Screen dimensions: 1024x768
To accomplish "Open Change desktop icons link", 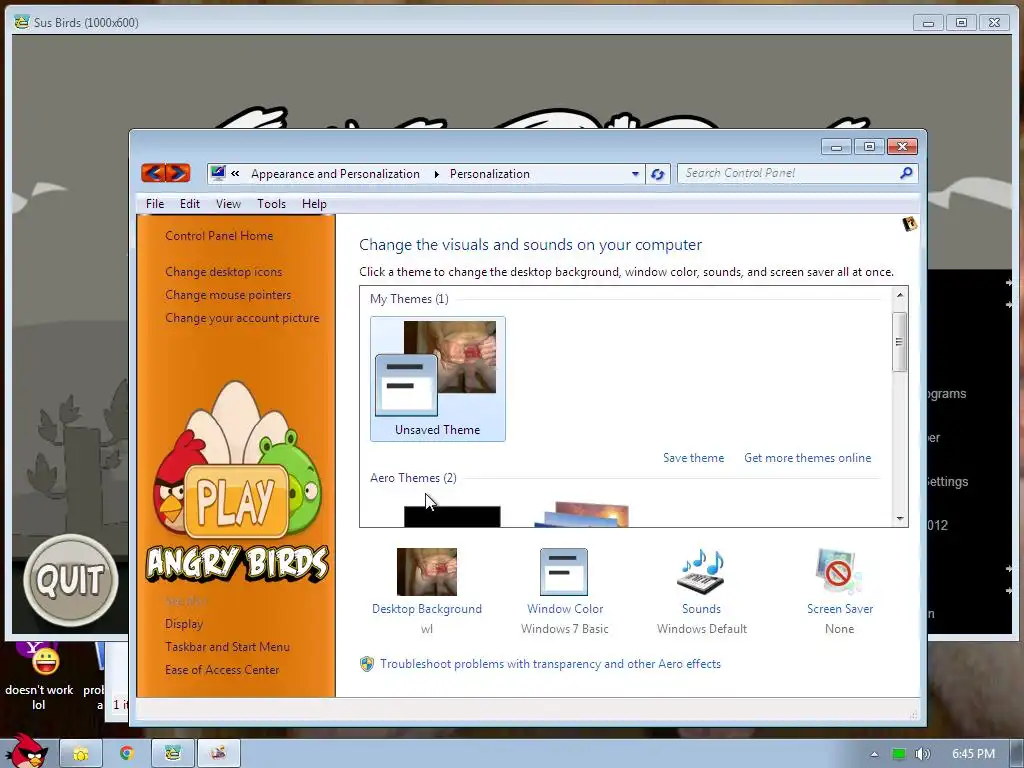I will coord(223,272).
